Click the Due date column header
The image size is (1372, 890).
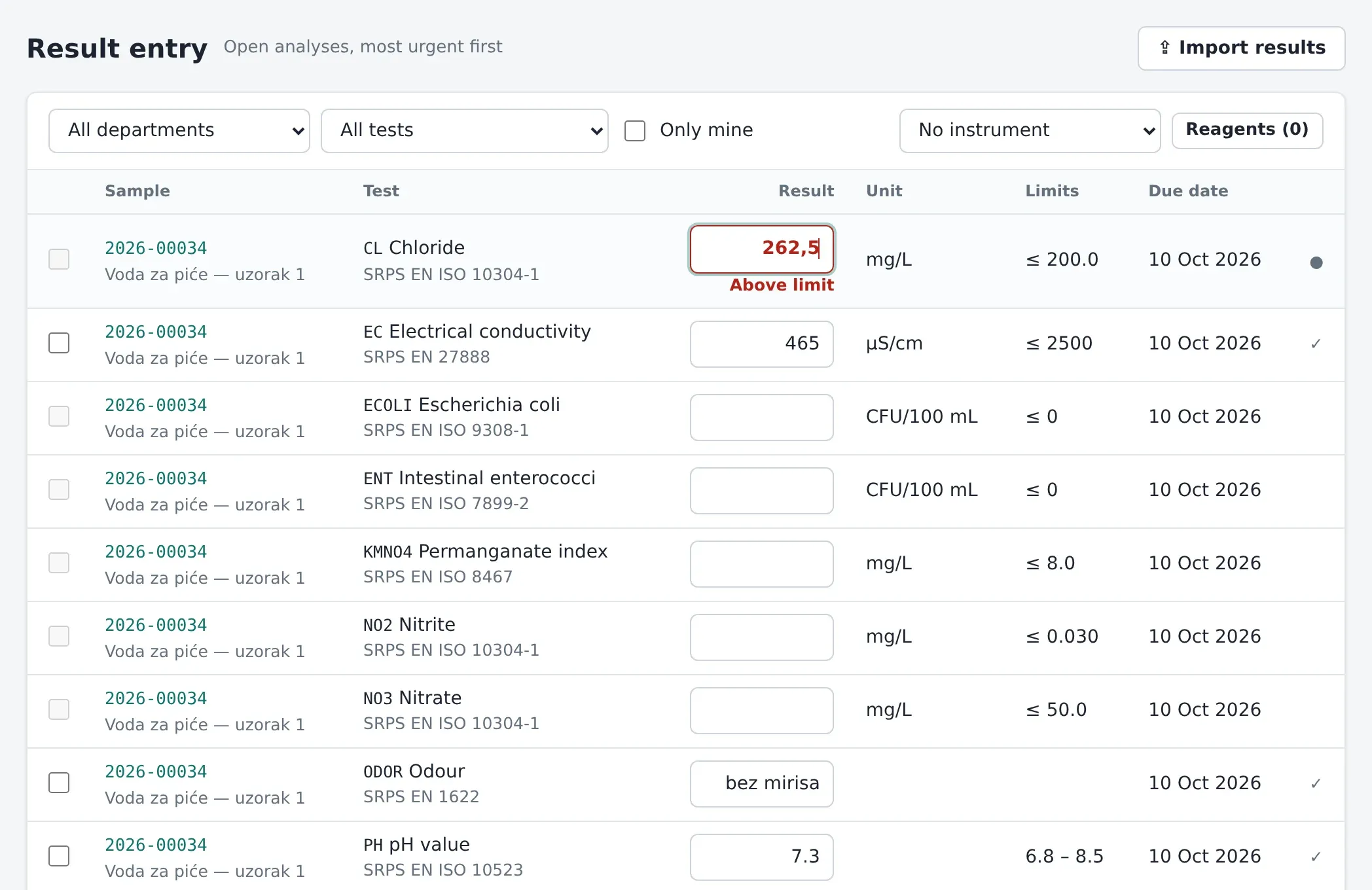click(1188, 191)
